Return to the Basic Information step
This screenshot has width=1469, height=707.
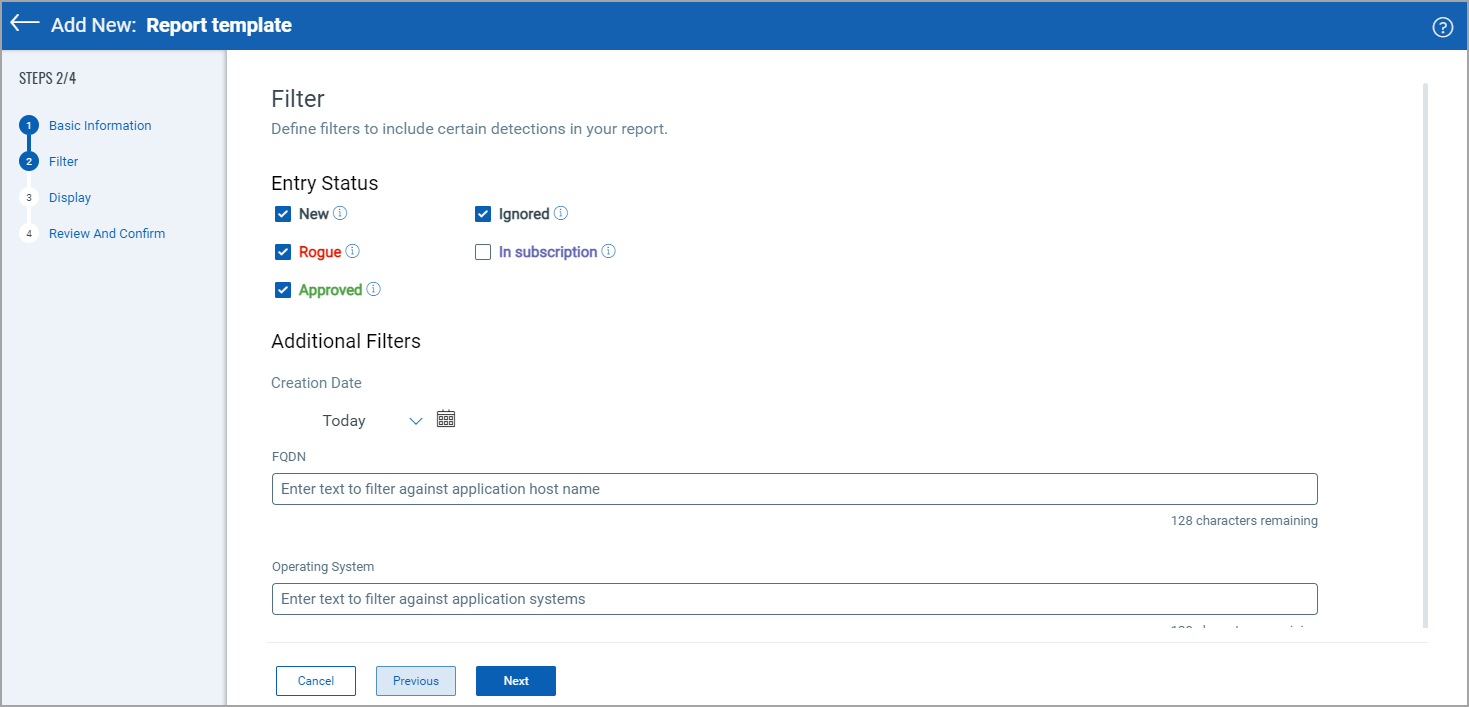pos(100,125)
